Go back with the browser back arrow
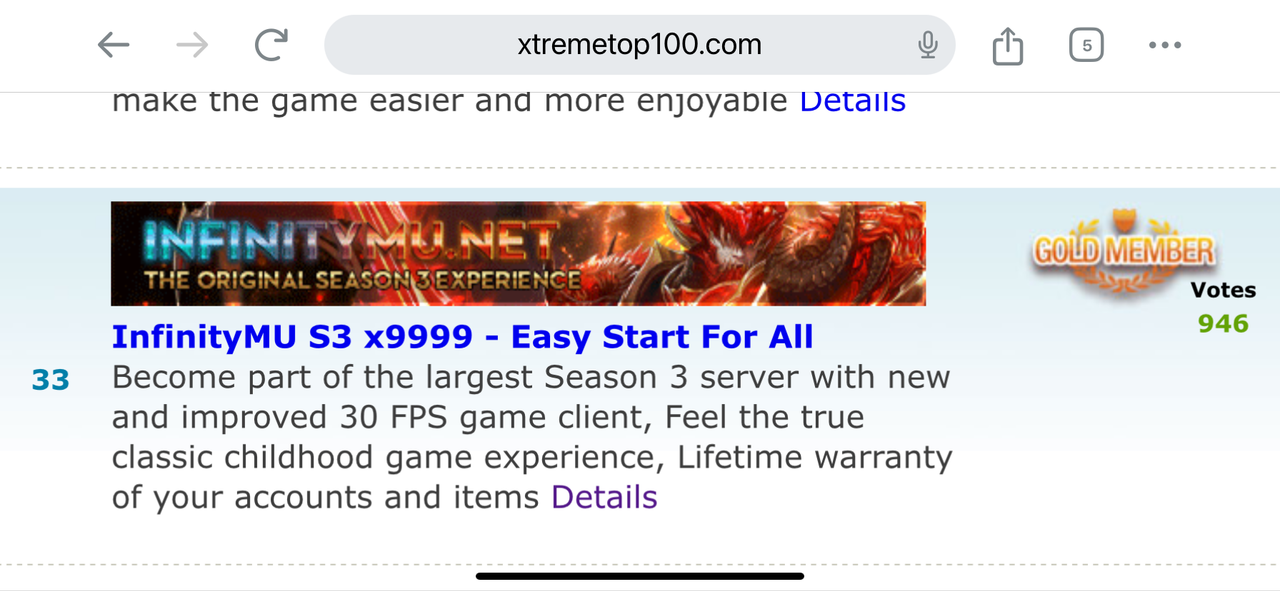 point(113,45)
